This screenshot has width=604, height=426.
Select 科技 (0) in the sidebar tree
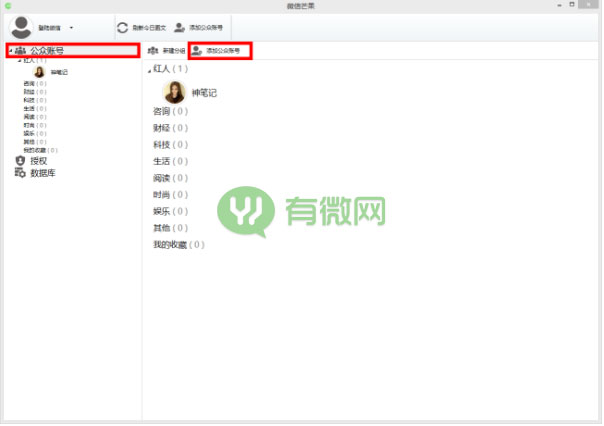tap(35, 100)
